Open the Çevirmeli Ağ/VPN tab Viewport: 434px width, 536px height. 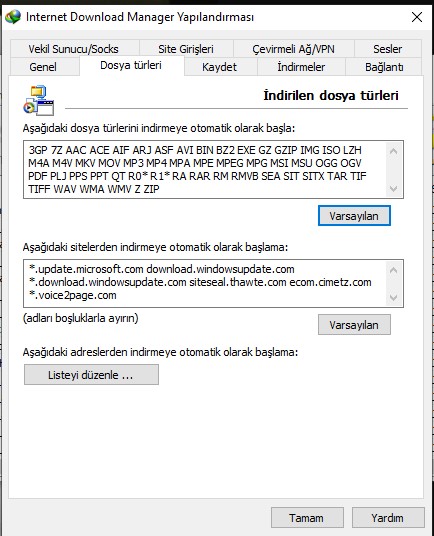point(294,49)
